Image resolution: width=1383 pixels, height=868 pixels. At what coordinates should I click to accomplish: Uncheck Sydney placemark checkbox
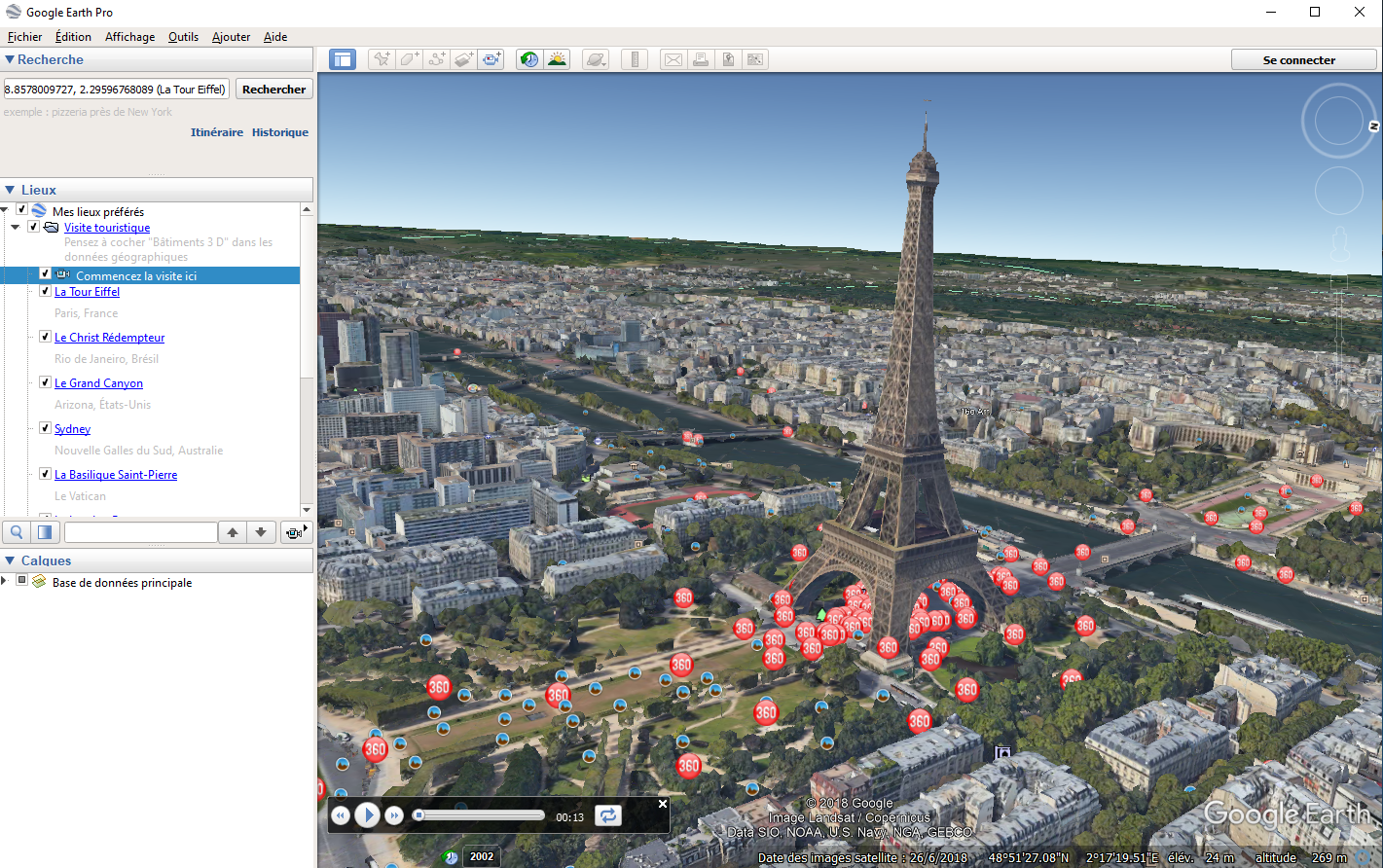tap(45, 427)
